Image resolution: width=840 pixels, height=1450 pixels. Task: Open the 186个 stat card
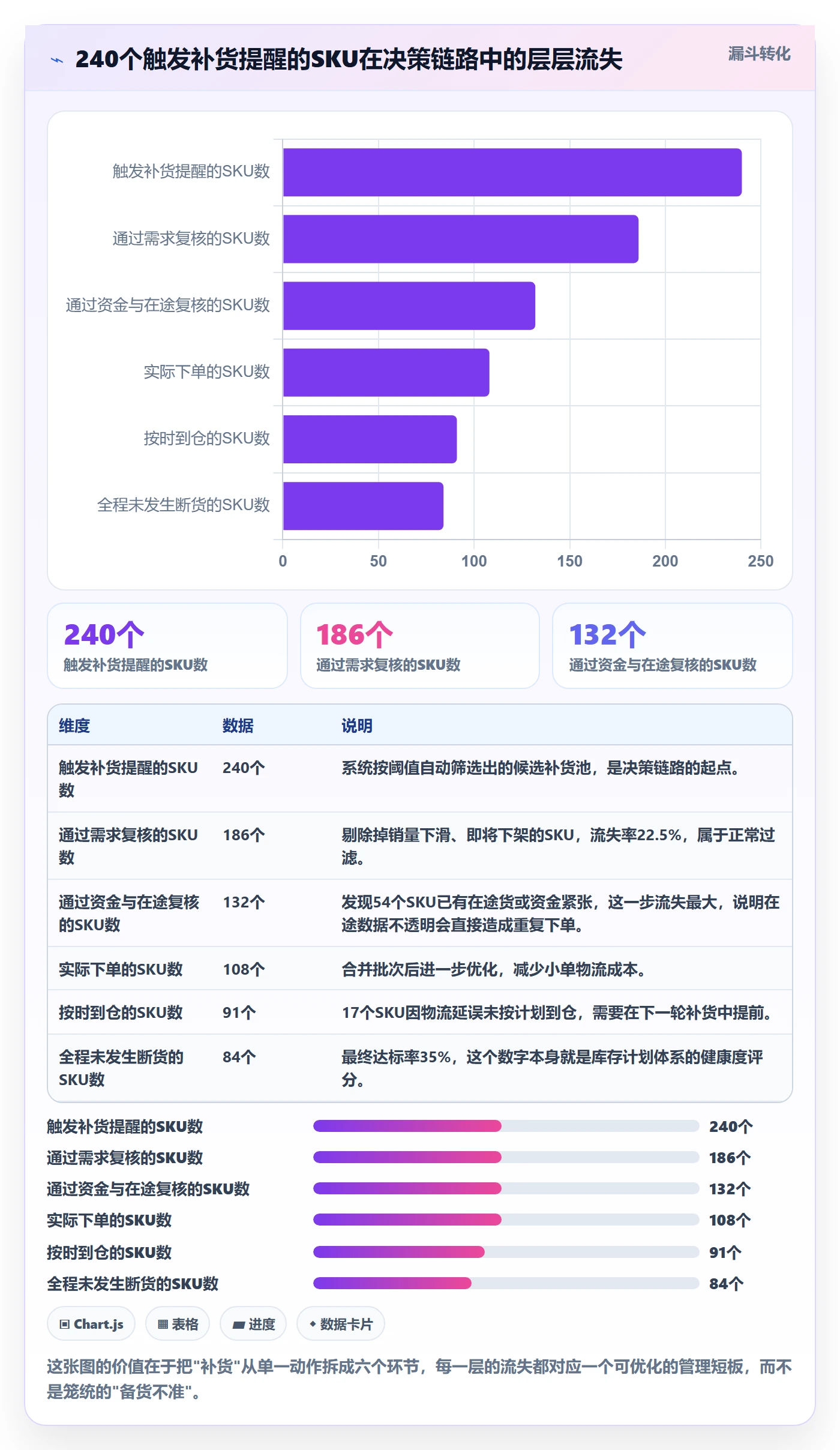tap(420, 645)
